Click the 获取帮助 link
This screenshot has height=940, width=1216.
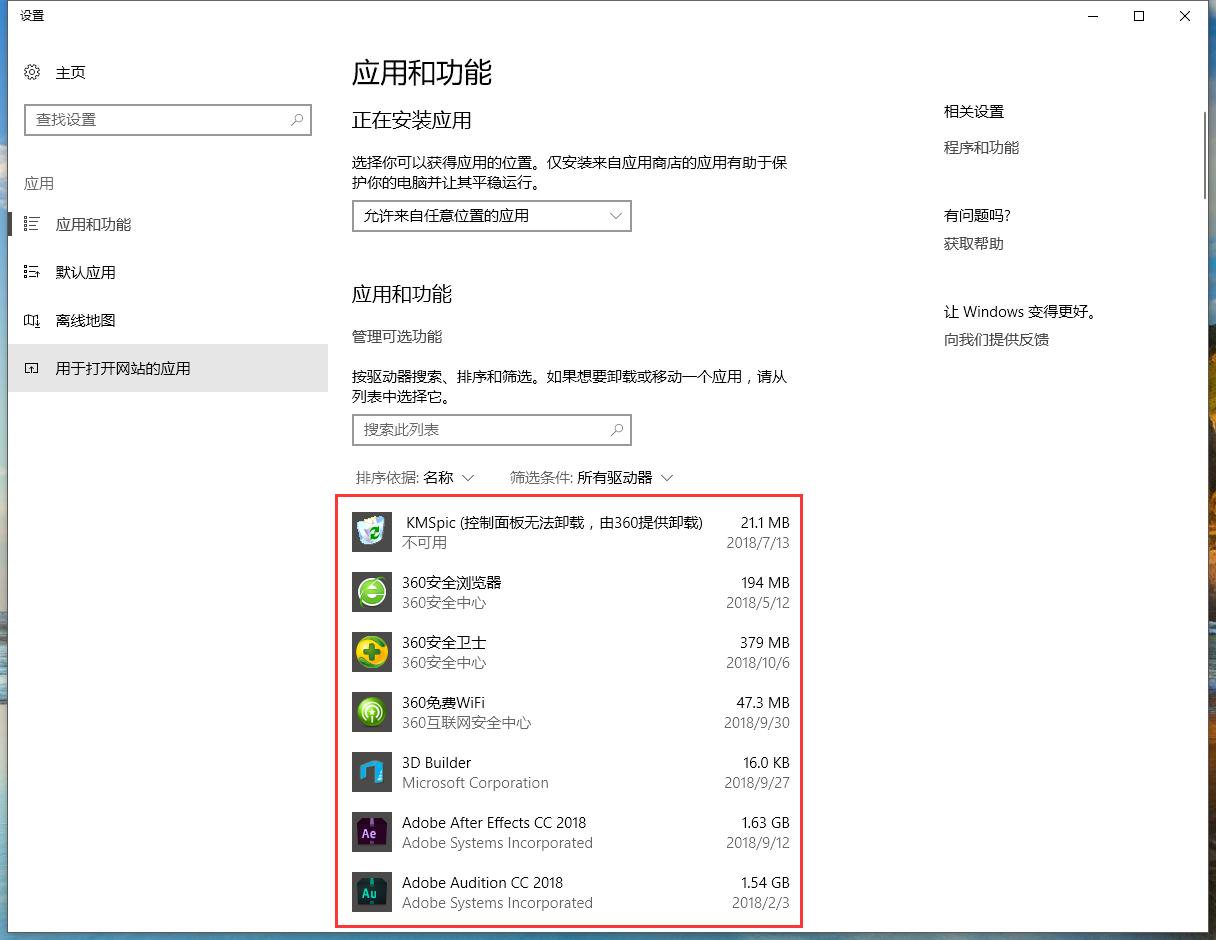click(973, 243)
